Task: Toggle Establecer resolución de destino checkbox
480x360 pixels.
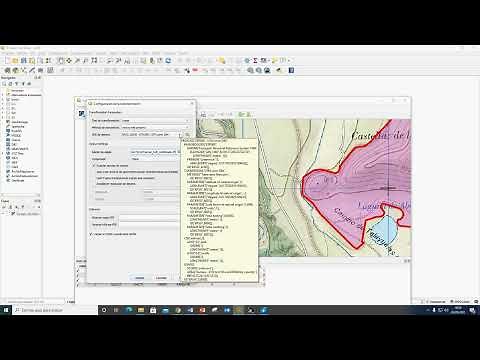Action: click(94, 184)
